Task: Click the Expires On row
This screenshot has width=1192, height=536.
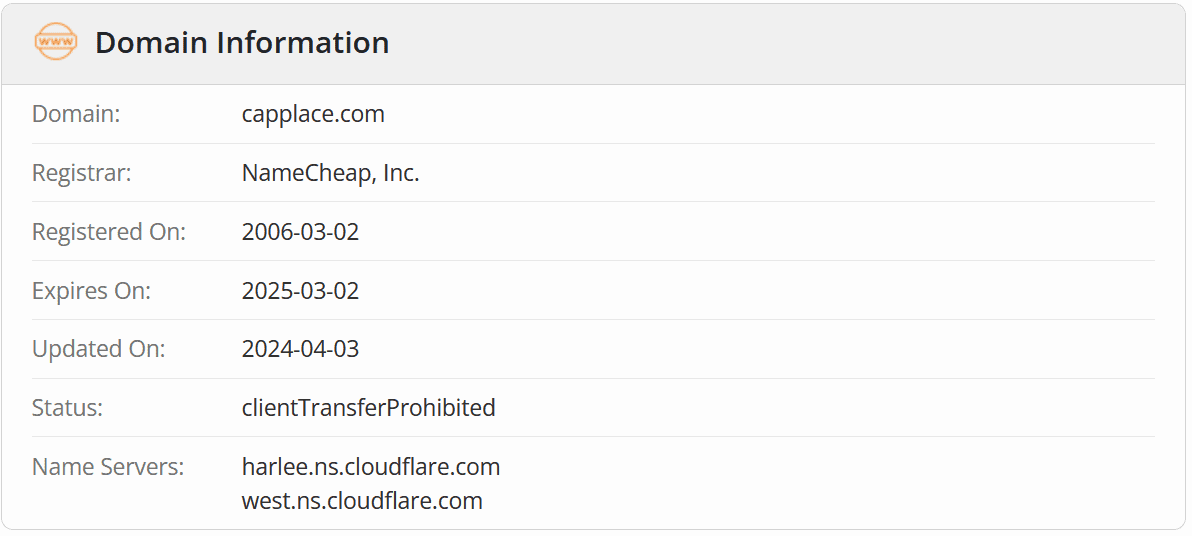Action: (x=700, y=291)
